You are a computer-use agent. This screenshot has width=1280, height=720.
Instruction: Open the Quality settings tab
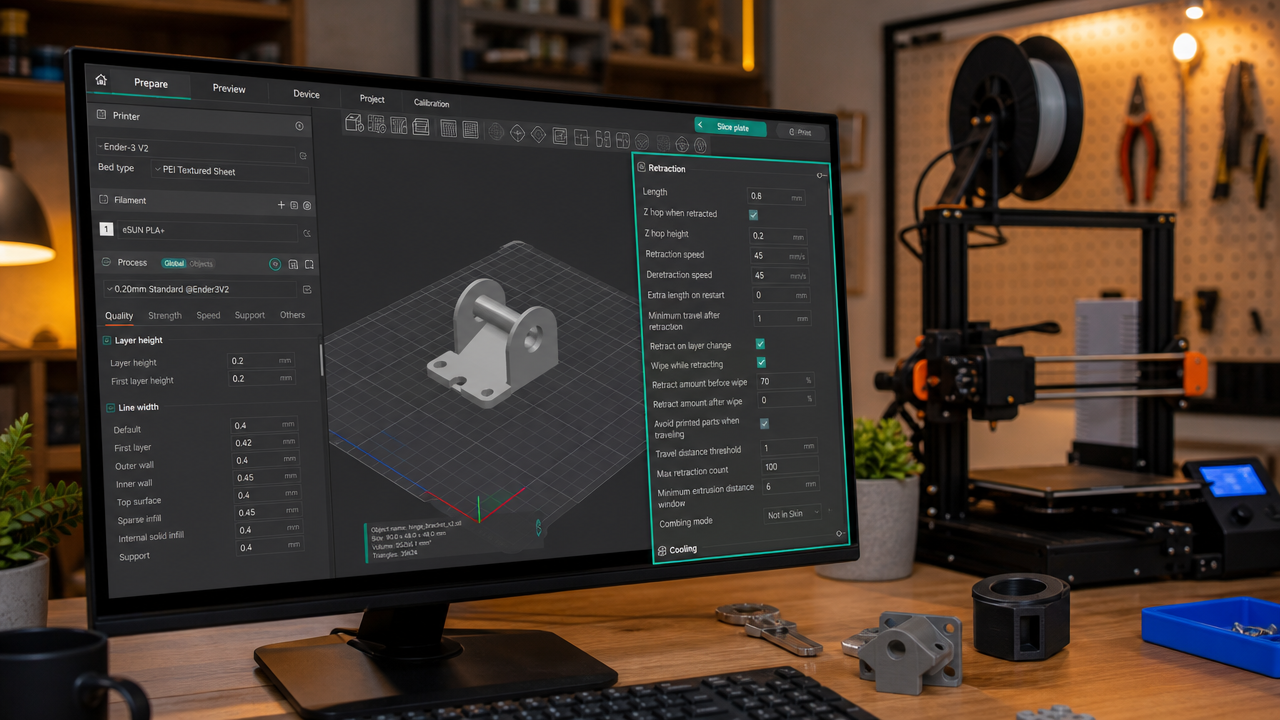[119, 315]
